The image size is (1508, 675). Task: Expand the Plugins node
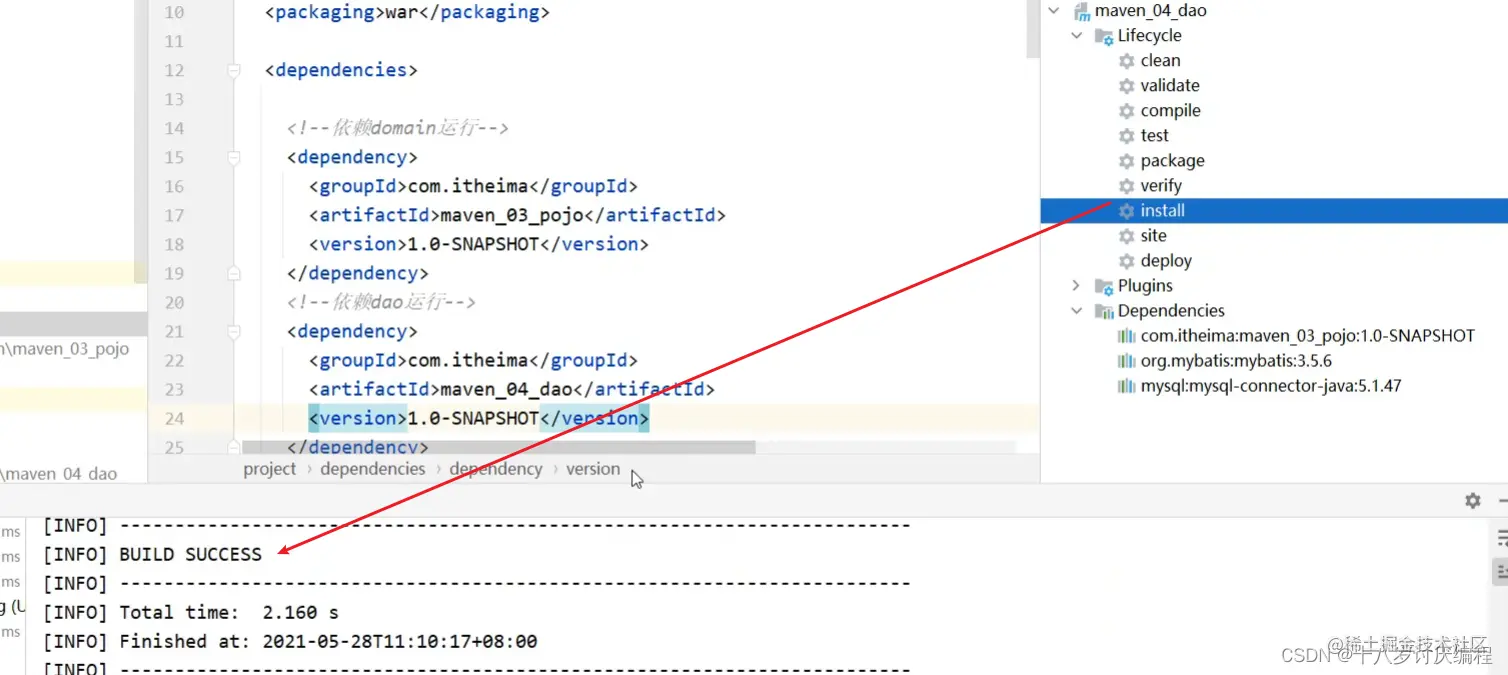pos(1077,285)
